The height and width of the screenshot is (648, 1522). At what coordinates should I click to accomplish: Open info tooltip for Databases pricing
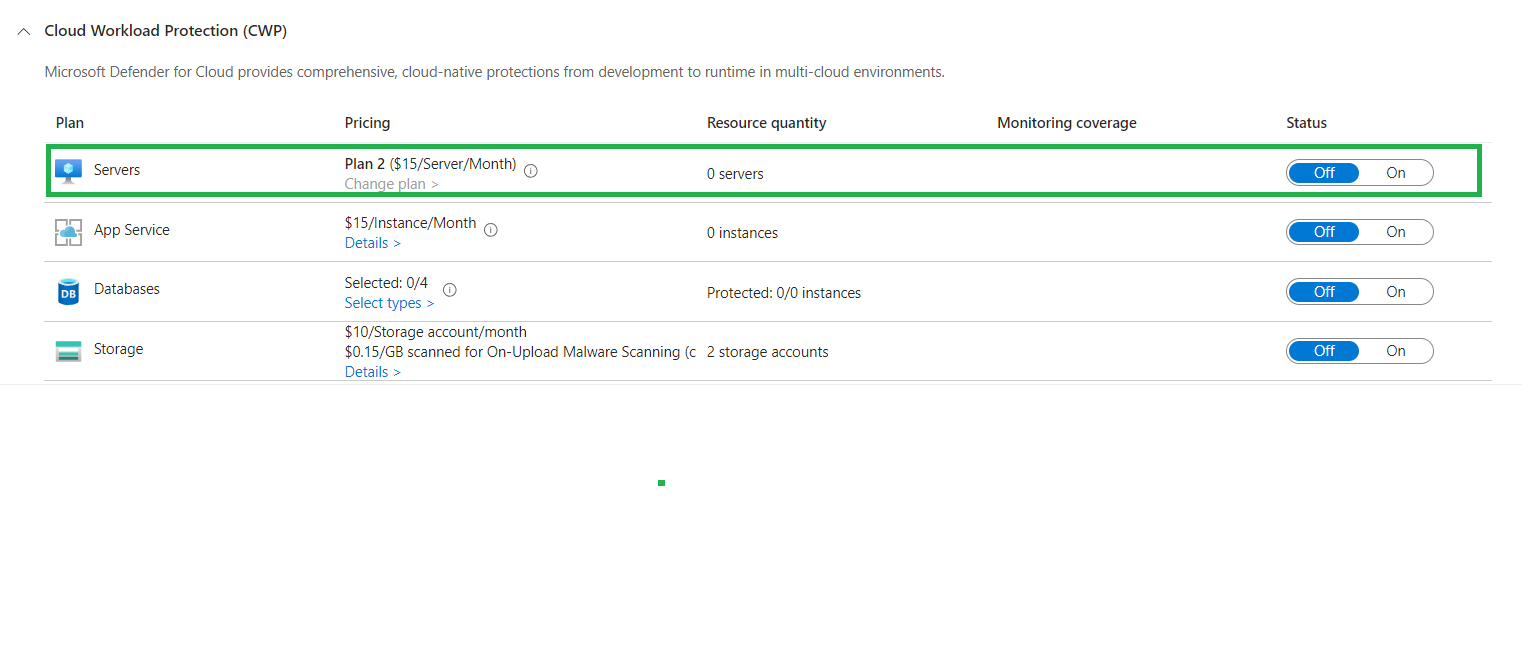(x=450, y=290)
